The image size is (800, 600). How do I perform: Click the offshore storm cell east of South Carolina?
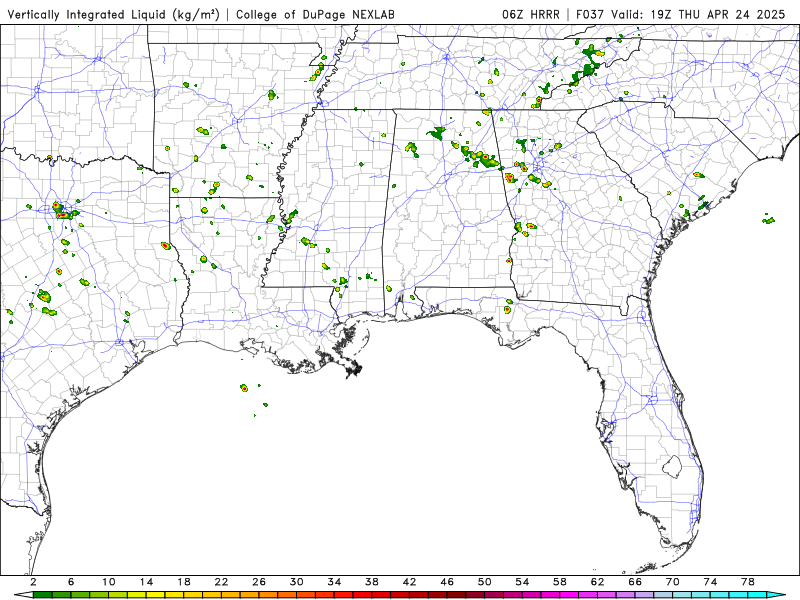(x=768, y=220)
